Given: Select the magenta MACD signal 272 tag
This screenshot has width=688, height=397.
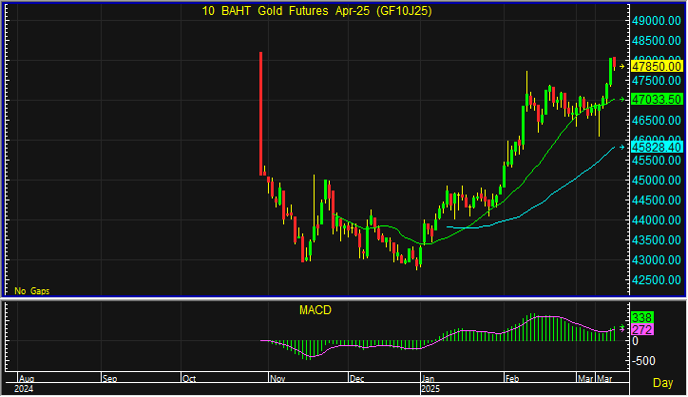Looking at the screenshot, I should [x=642, y=329].
